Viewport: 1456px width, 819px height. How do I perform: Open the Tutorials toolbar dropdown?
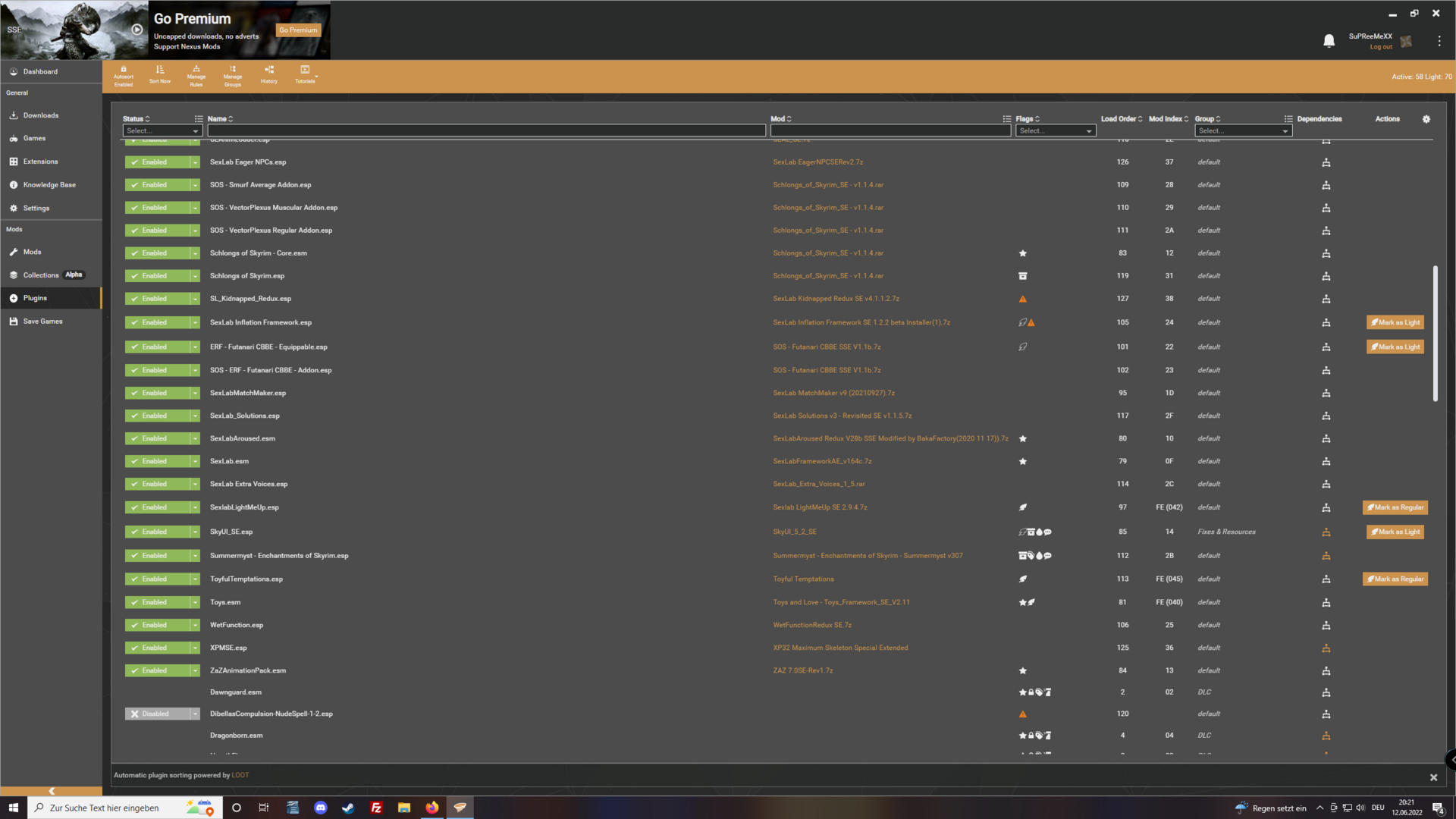306,75
